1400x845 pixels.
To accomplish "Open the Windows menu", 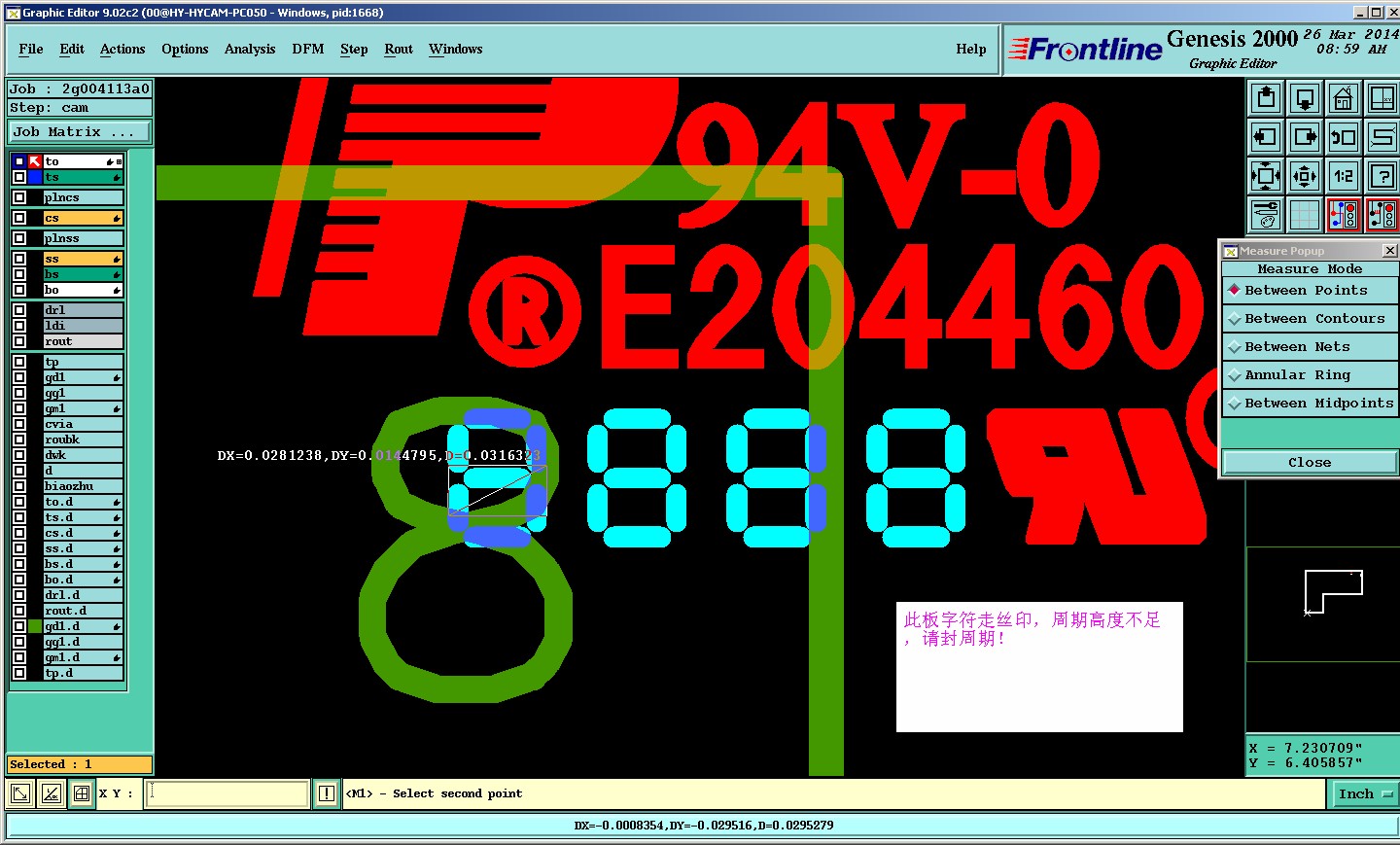I will 456,49.
